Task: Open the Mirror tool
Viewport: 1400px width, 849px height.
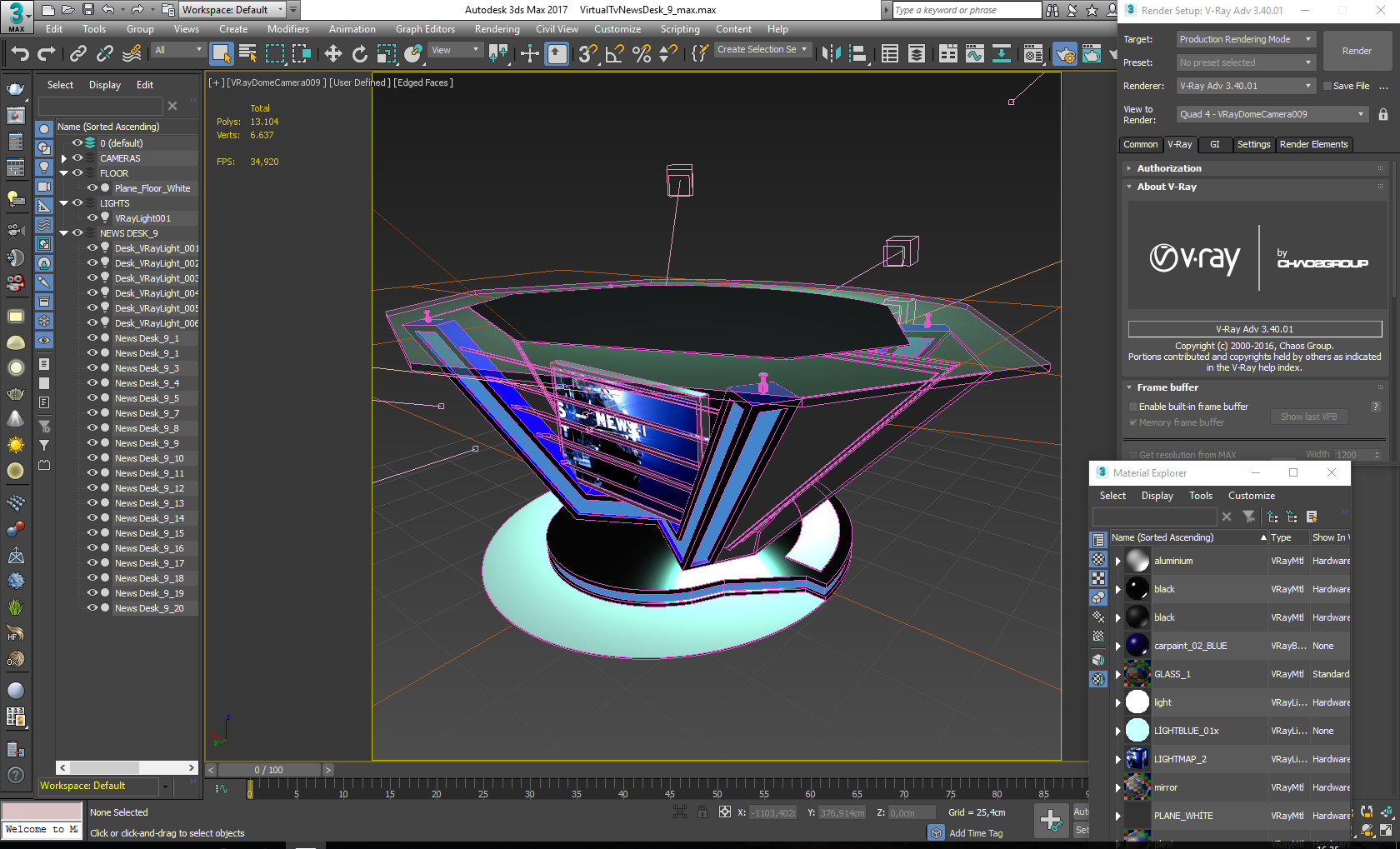Action: (831, 54)
